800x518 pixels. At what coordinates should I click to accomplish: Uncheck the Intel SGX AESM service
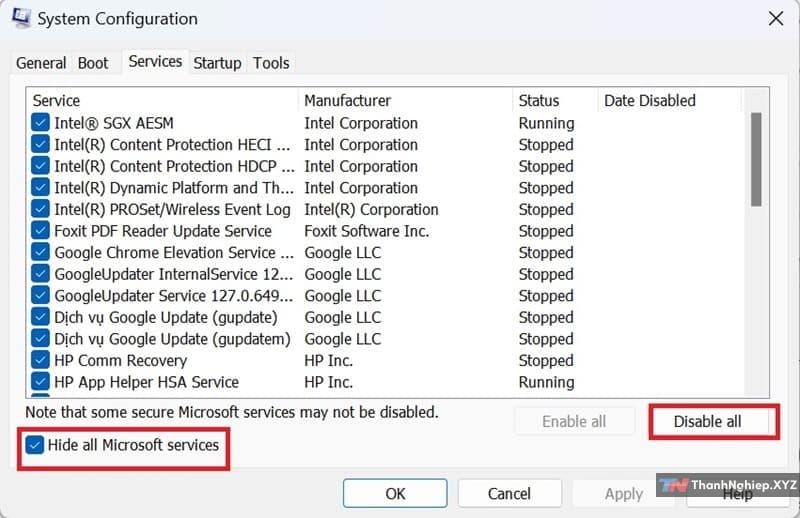pos(40,123)
